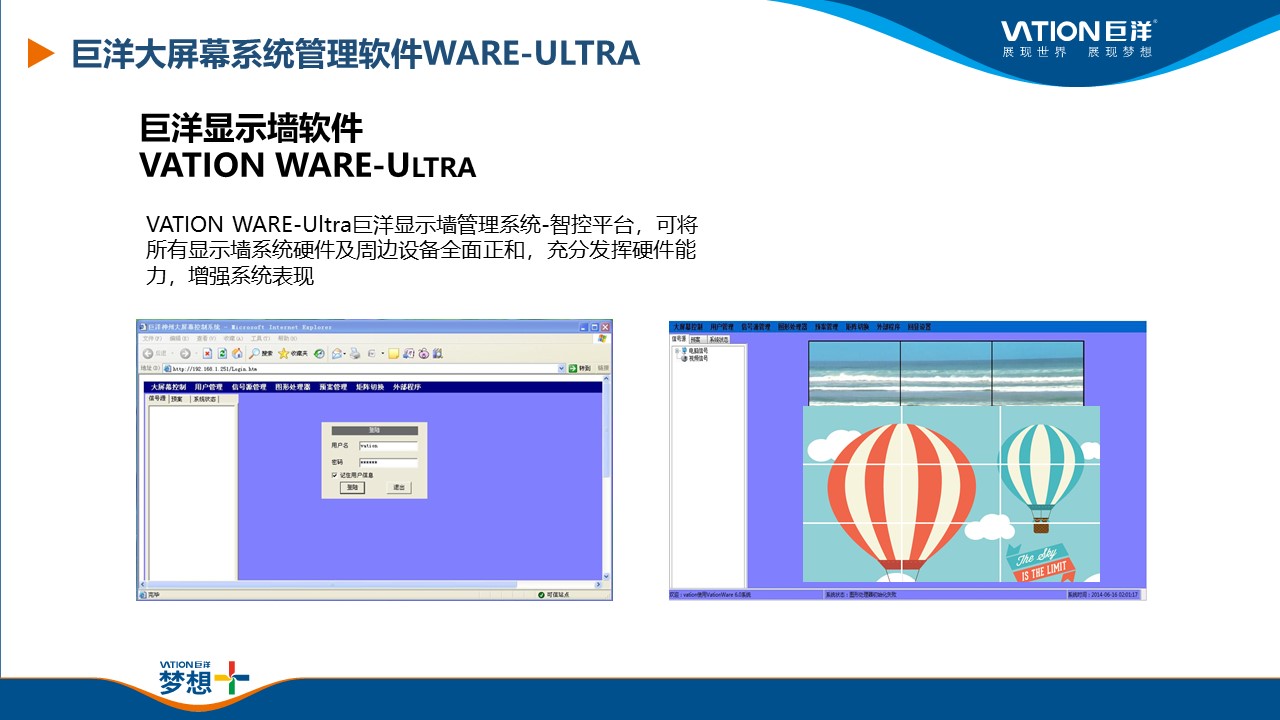
Task: Click the IE Stop icon
Action: [208, 353]
